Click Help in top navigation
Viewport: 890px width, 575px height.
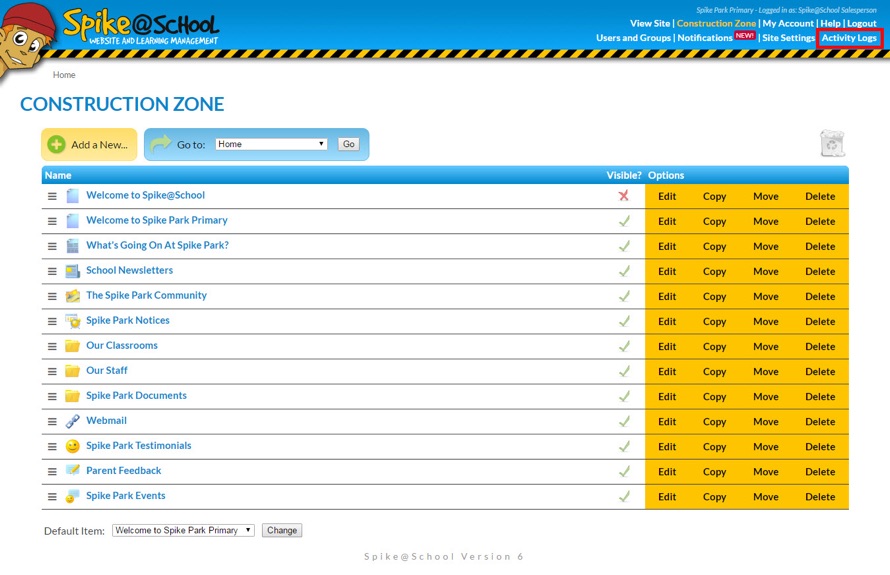[830, 23]
